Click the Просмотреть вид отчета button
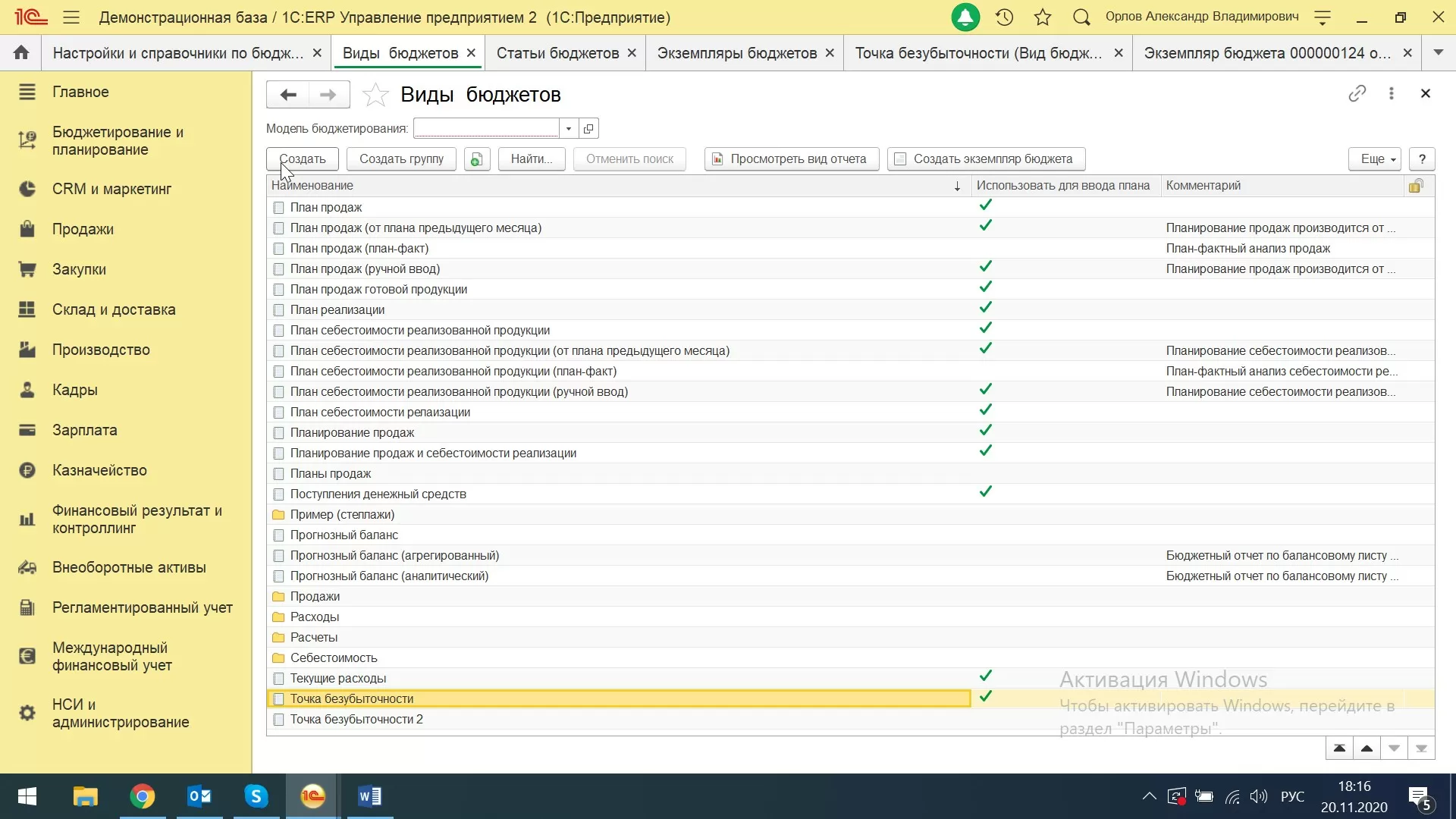Screen dimensions: 1456x819 pos(791,159)
